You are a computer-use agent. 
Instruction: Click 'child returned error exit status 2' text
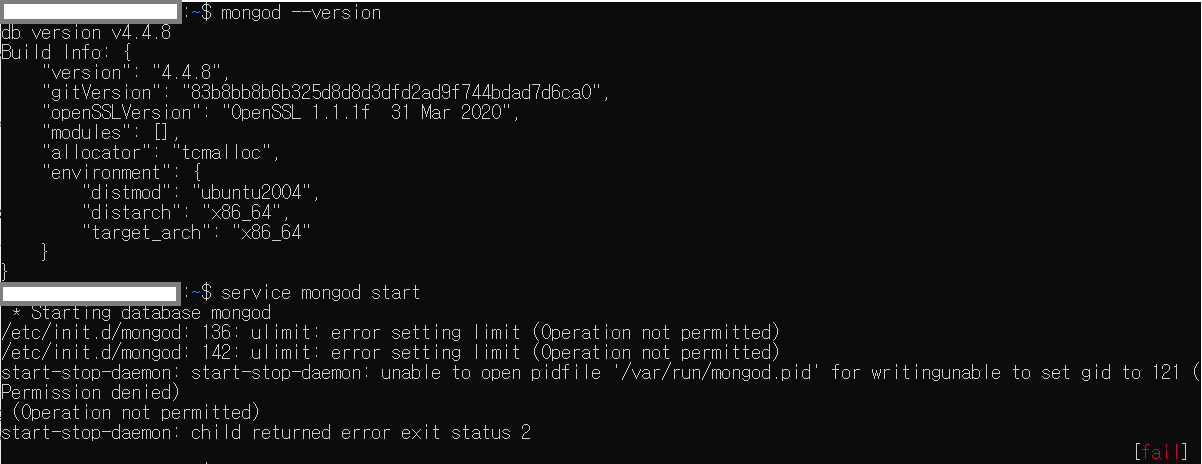361,433
